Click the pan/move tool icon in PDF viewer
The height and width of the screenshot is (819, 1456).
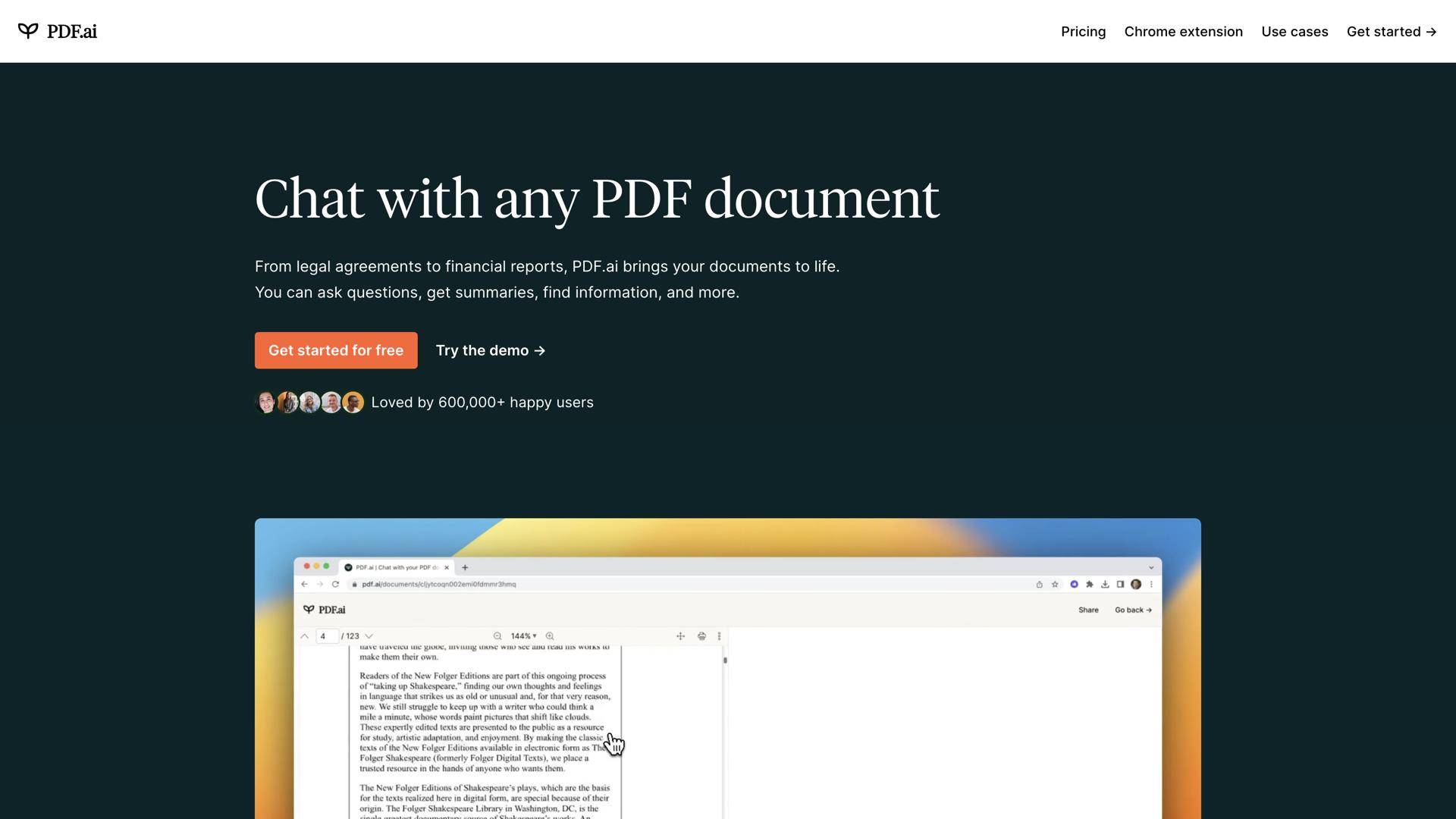(x=680, y=637)
